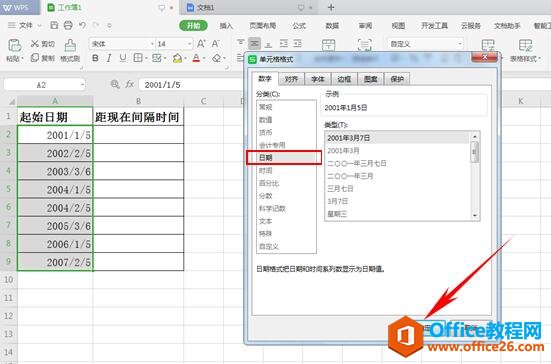Decrease font size with A- icon
The width and height of the screenshot is (551, 364).
215,44
